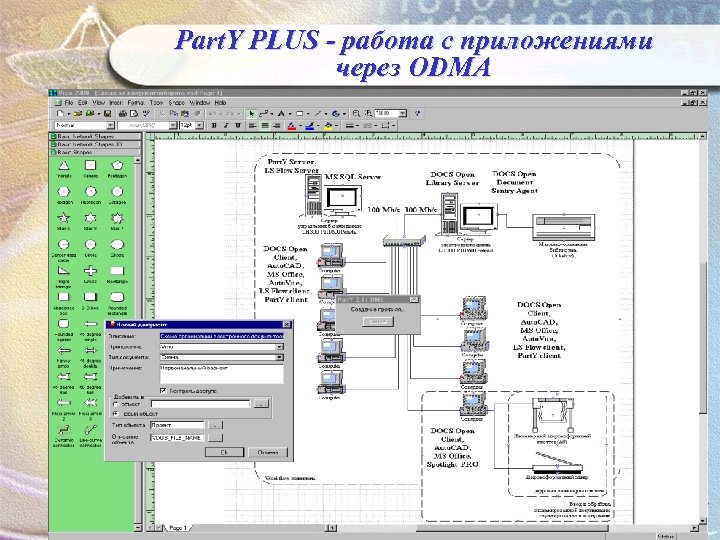Click the Print toolbar icon
Screen dimensions: 720x540
coord(122,113)
